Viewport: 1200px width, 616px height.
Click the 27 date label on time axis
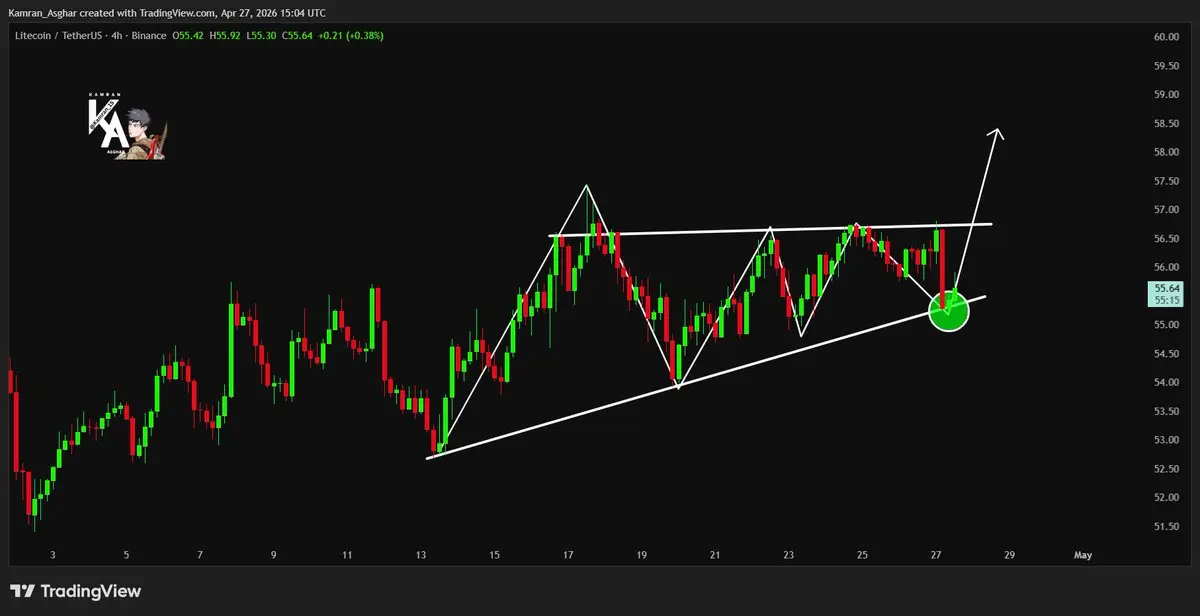click(936, 554)
